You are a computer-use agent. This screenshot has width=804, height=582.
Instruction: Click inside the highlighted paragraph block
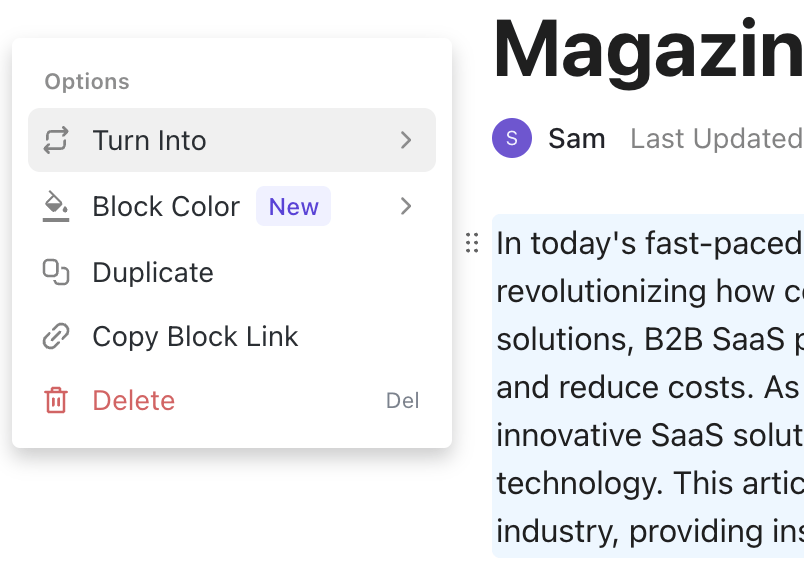click(650, 385)
